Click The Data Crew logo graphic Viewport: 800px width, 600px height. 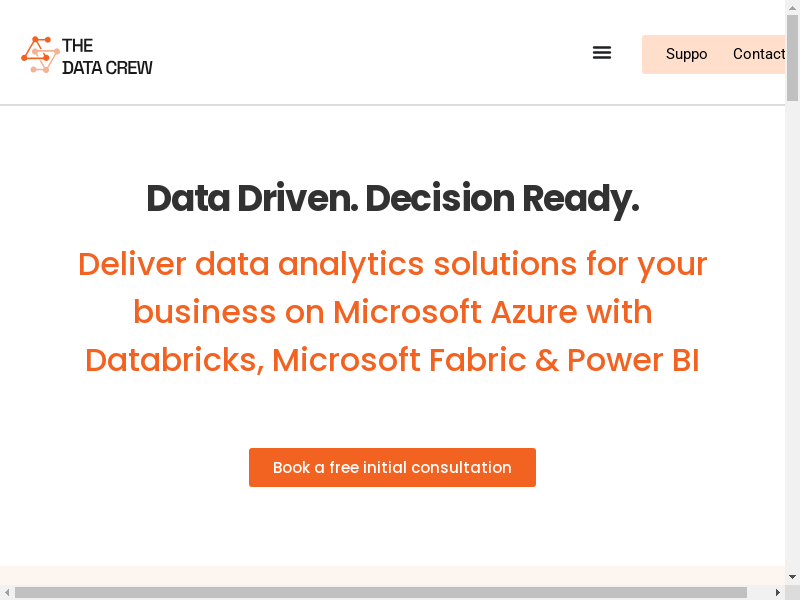tap(40, 55)
